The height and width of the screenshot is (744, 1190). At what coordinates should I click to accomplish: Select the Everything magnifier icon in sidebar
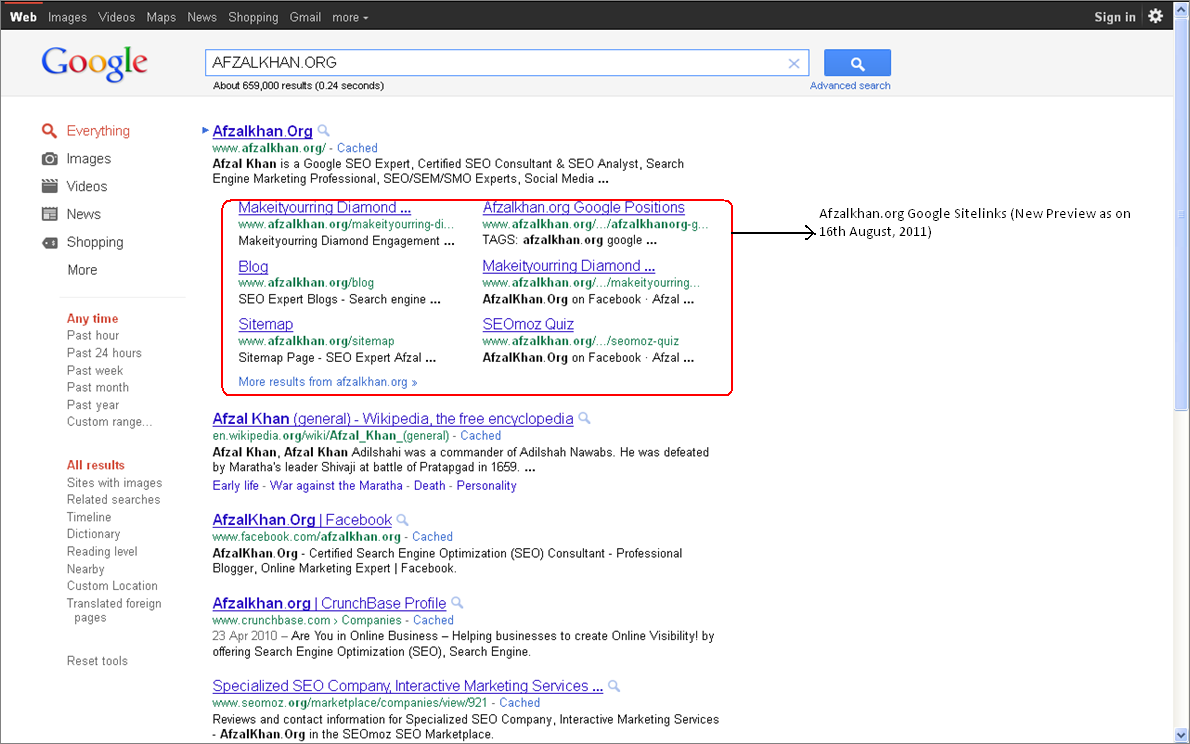click(x=49, y=131)
